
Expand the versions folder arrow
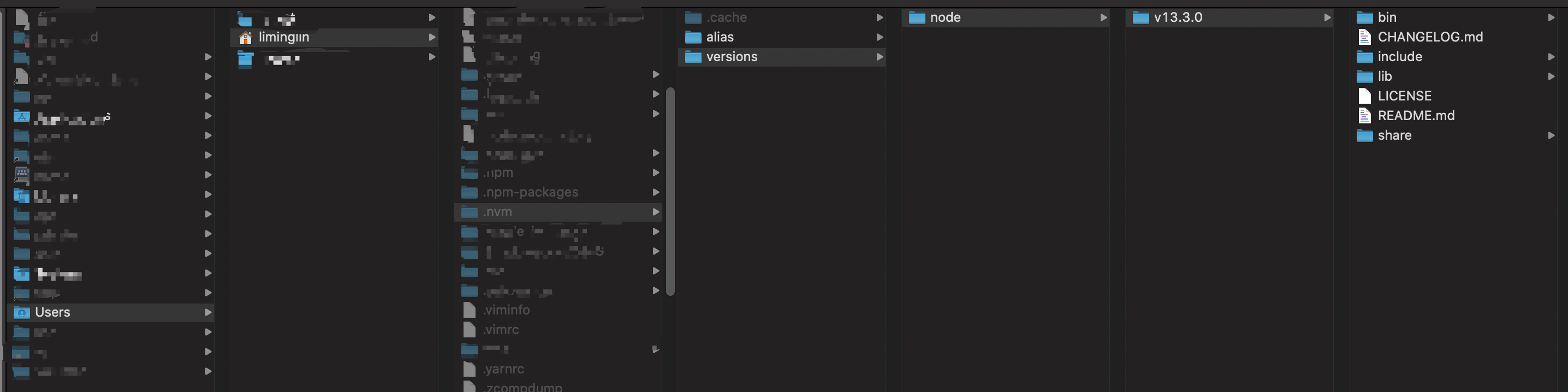coord(880,57)
